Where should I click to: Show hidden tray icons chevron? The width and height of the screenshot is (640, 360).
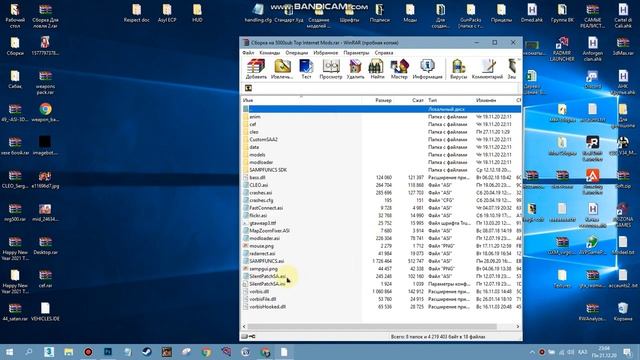(532, 352)
